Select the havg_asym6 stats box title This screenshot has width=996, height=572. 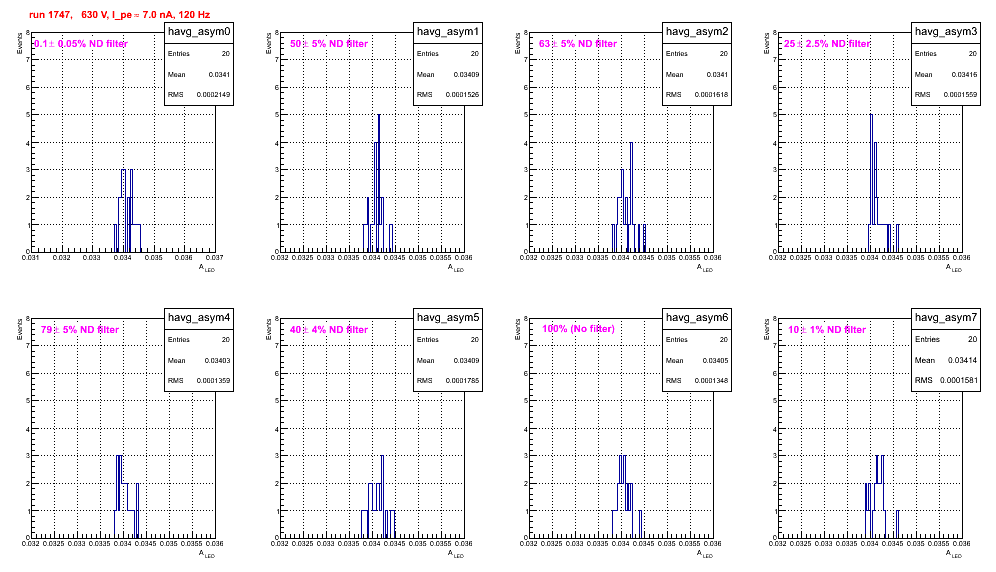pos(697,318)
